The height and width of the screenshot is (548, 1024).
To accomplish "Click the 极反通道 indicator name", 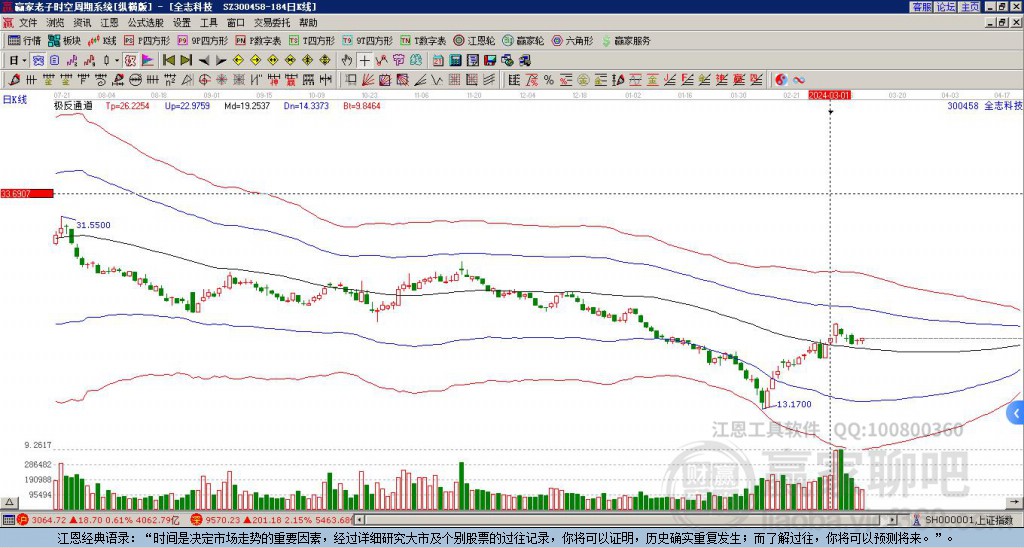I will pyautogui.click(x=73, y=106).
